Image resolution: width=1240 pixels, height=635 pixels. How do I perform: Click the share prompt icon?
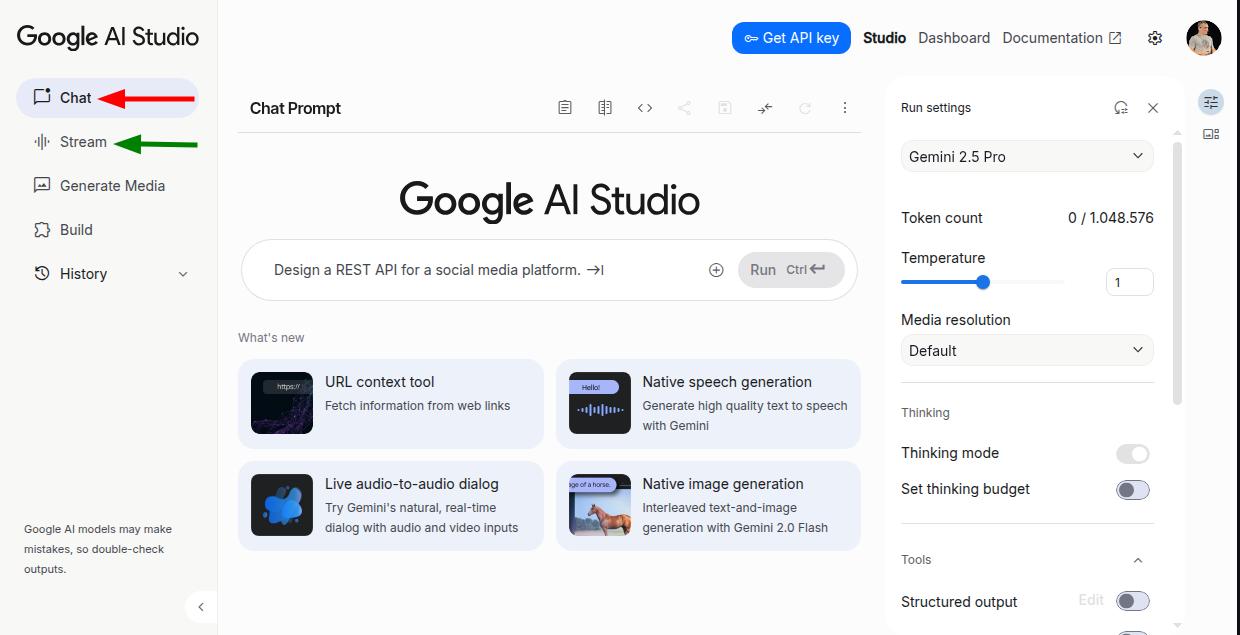click(685, 108)
